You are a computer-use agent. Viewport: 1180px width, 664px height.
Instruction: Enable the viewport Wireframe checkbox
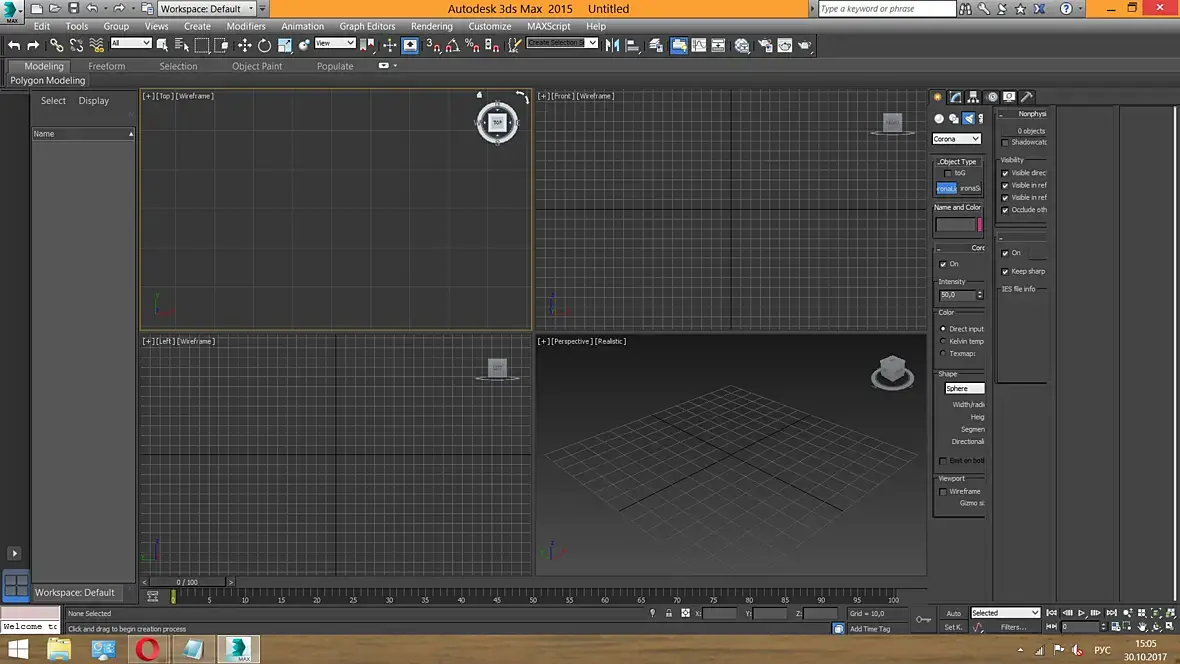[943, 492]
